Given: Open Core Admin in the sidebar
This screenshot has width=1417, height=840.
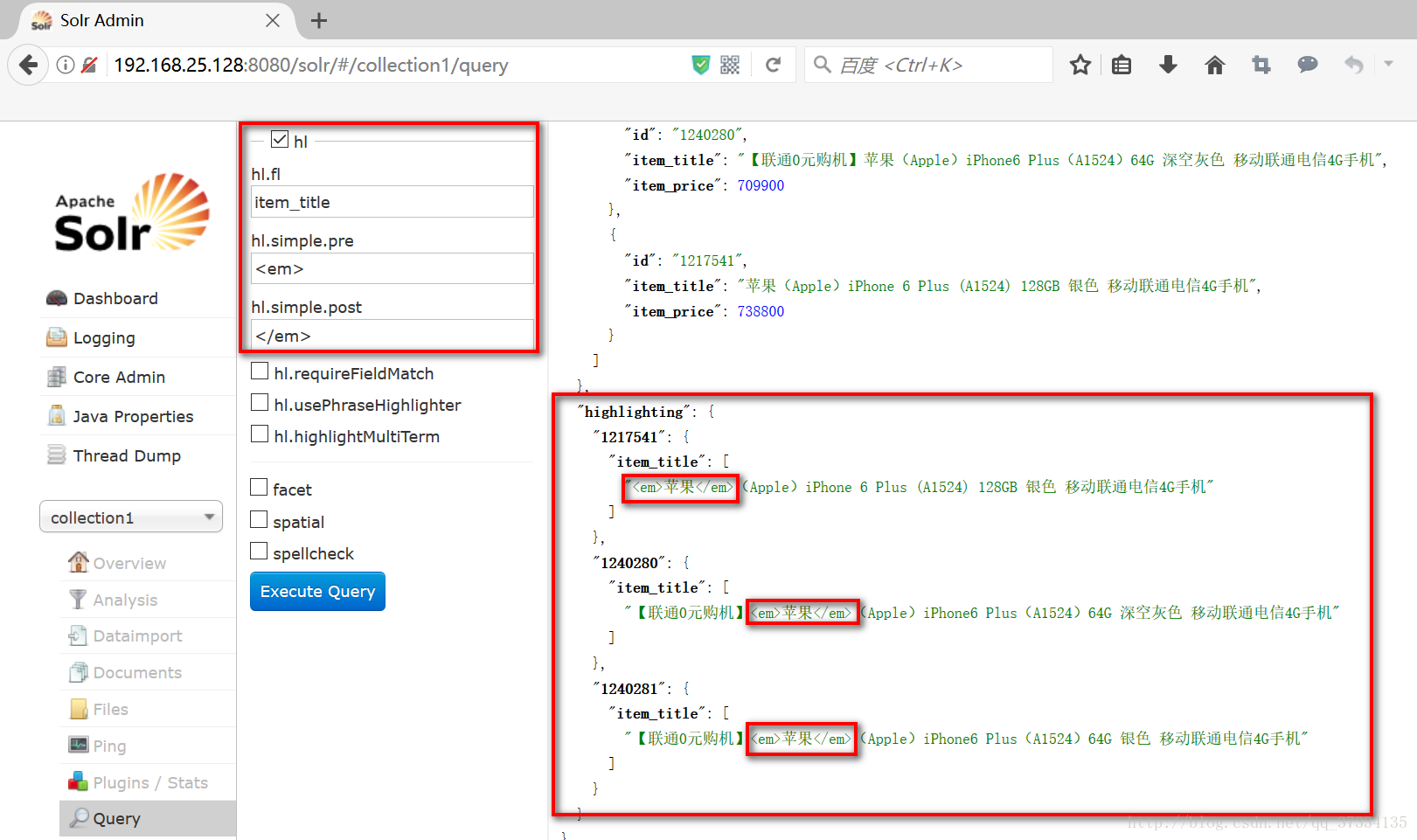Looking at the screenshot, I should pos(119,377).
